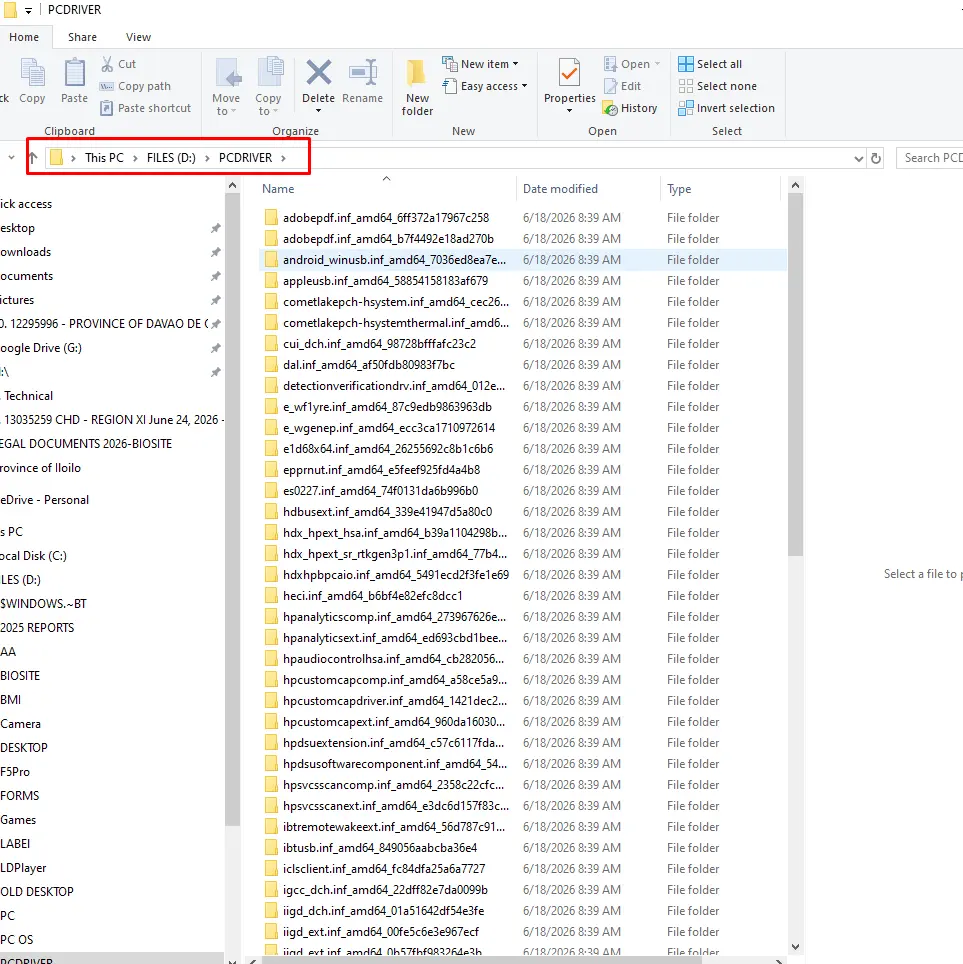Image resolution: width=963 pixels, height=964 pixels.
Task: Click Select all
Action: (x=710, y=64)
